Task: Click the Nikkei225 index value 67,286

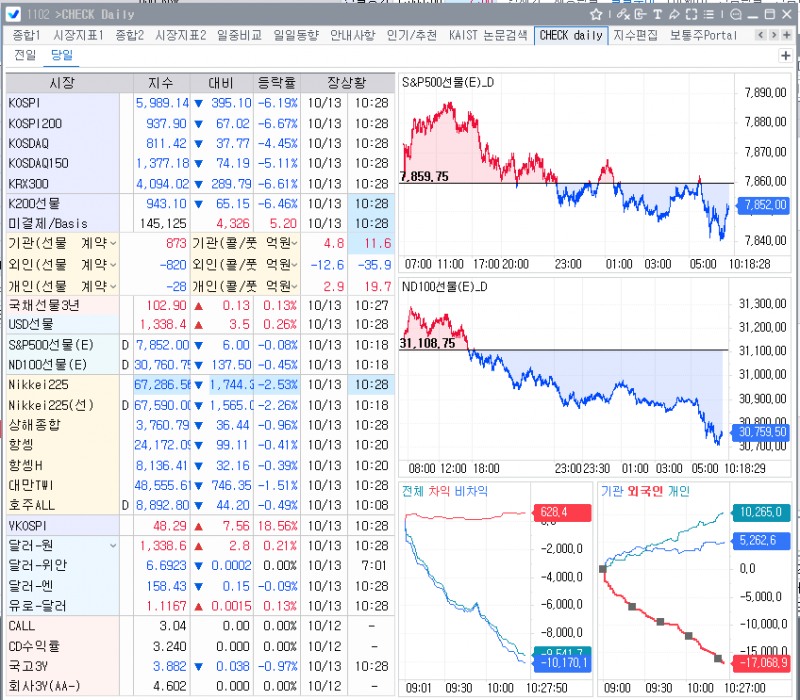Action: (162, 385)
